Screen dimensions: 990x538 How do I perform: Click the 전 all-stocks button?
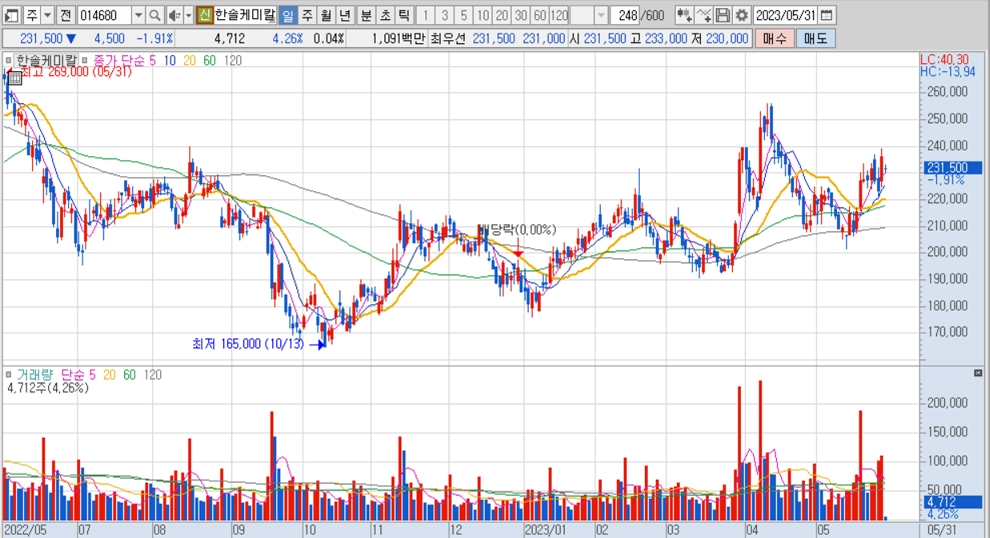65,15
